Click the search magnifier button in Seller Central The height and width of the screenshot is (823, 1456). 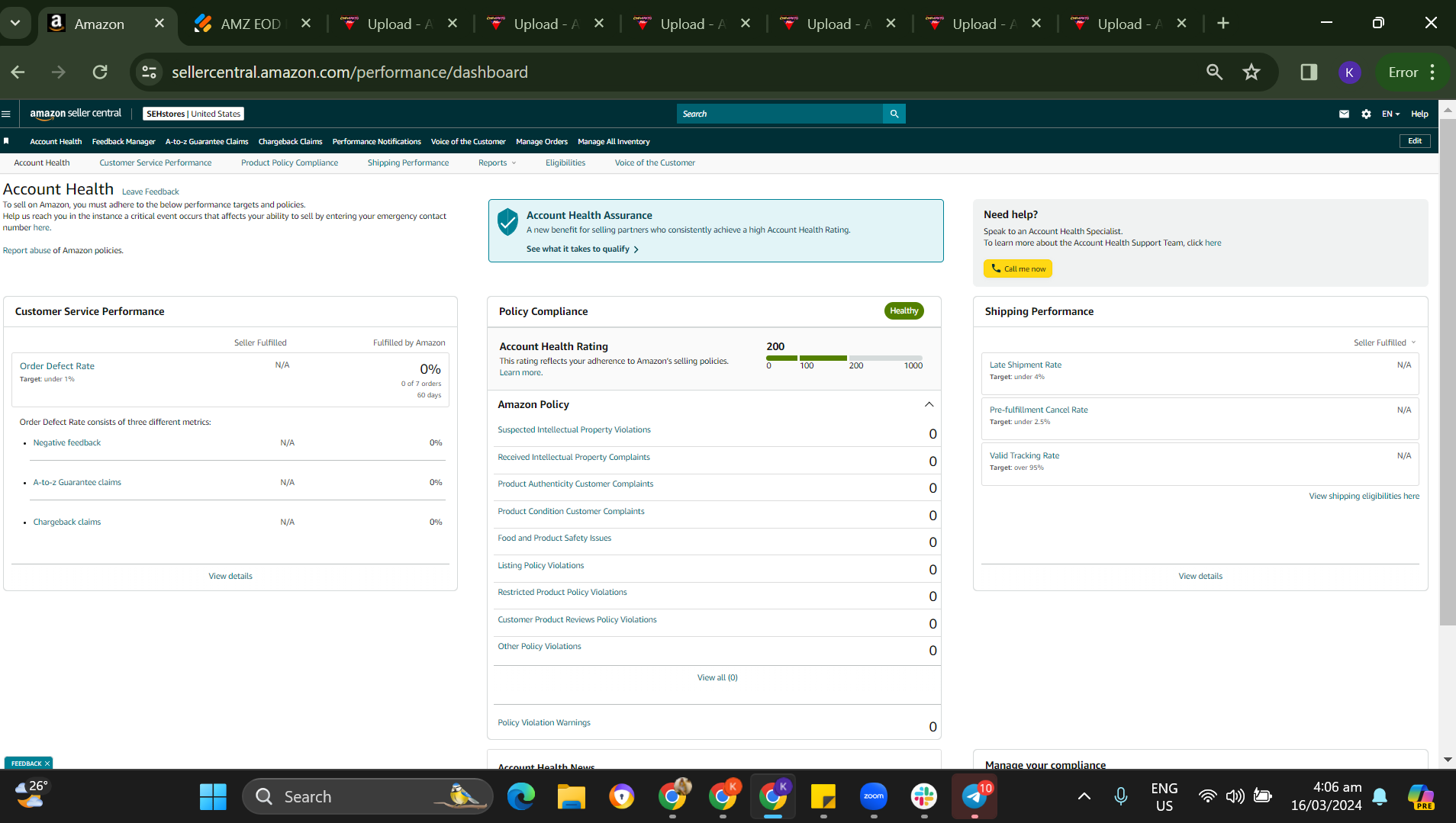coord(894,114)
